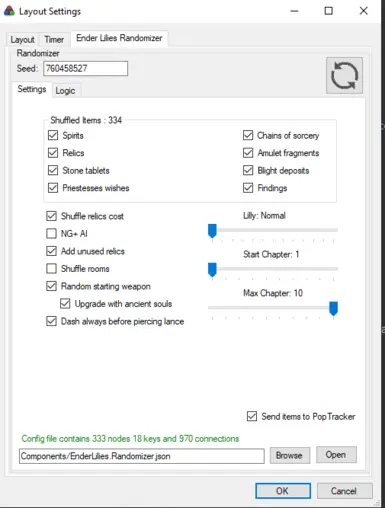Uncheck Upgrade with ancient souls

65,304
